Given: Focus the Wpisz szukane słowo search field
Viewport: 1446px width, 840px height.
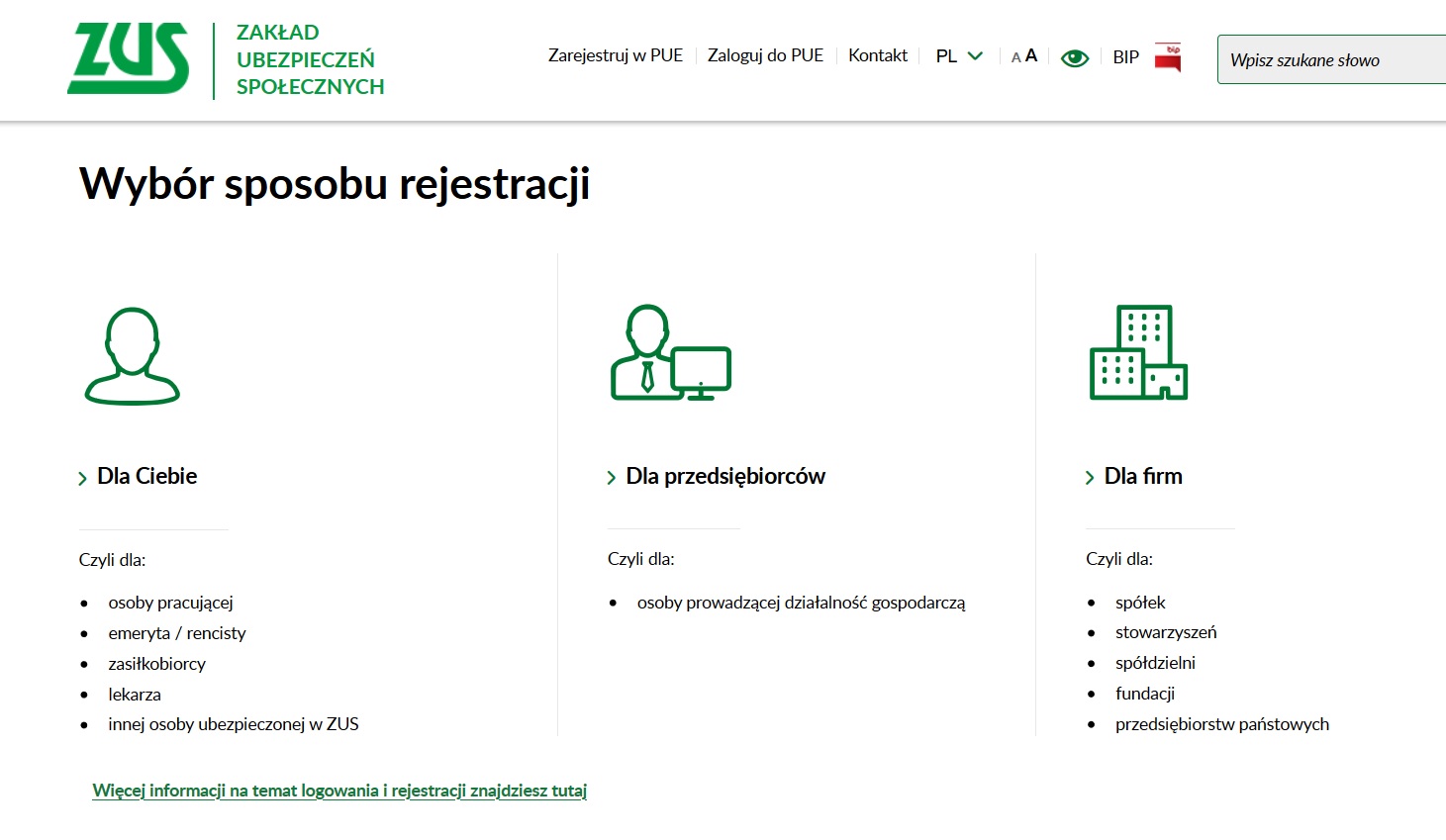Looking at the screenshot, I should click(1331, 59).
